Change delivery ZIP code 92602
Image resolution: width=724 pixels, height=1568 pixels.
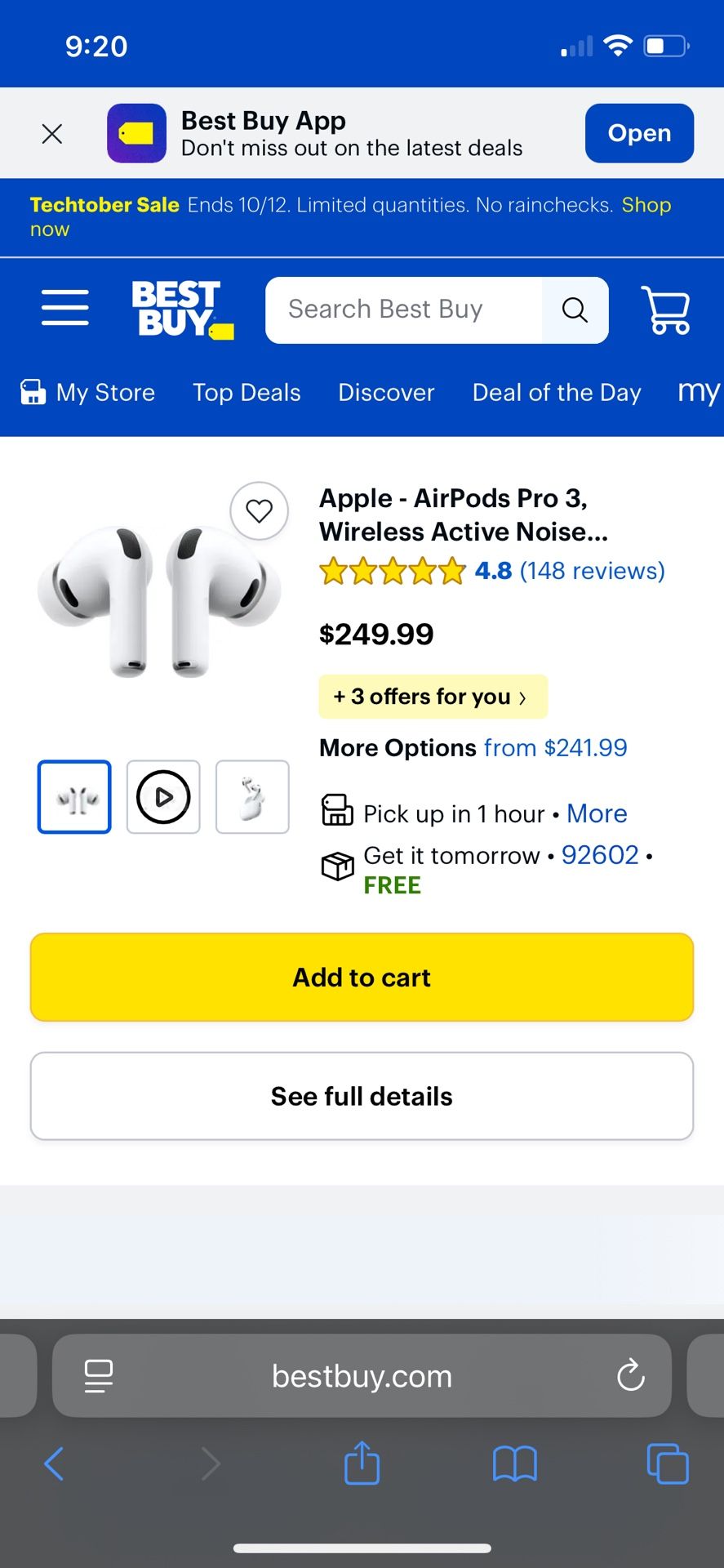600,855
